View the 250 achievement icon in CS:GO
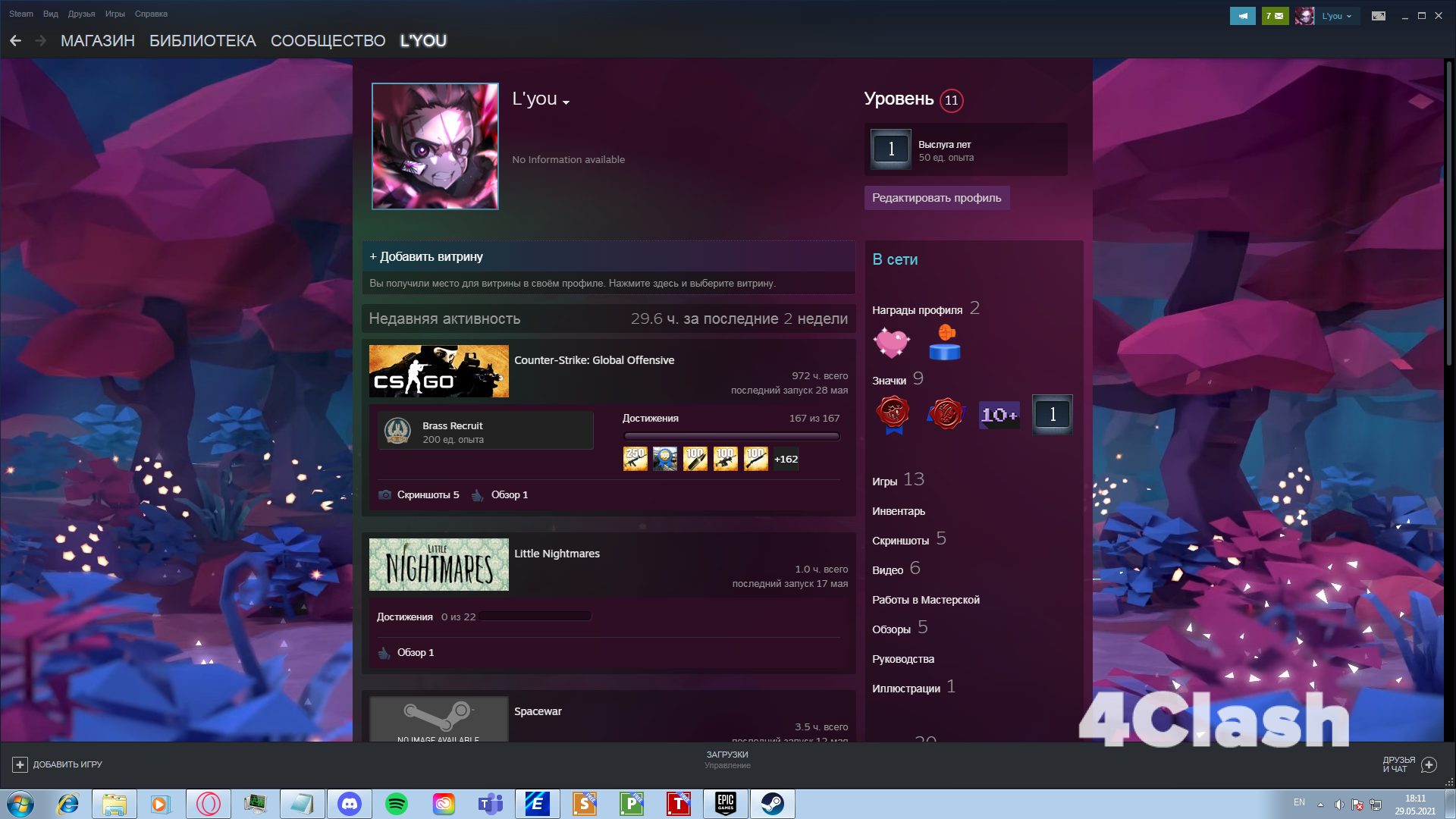Viewport: 1456px width, 819px height. point(635,459)
